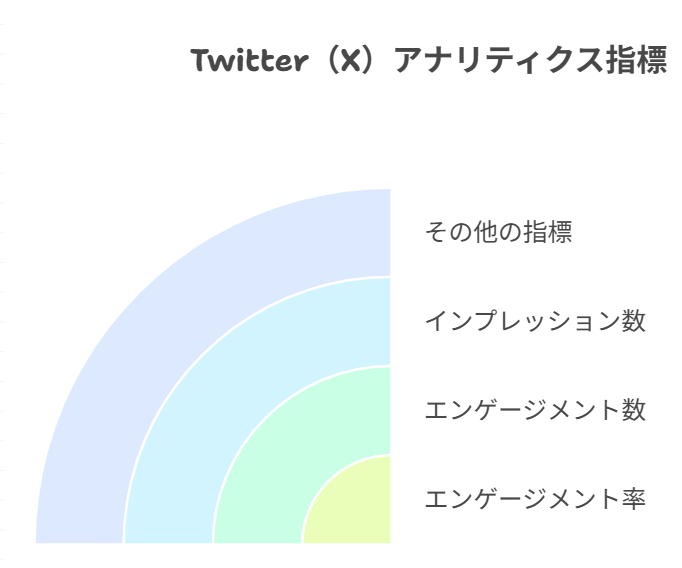This screenshot has height=568, width=682.
Task: Select the その他の指標 label
Action: [x=498, y=232]
